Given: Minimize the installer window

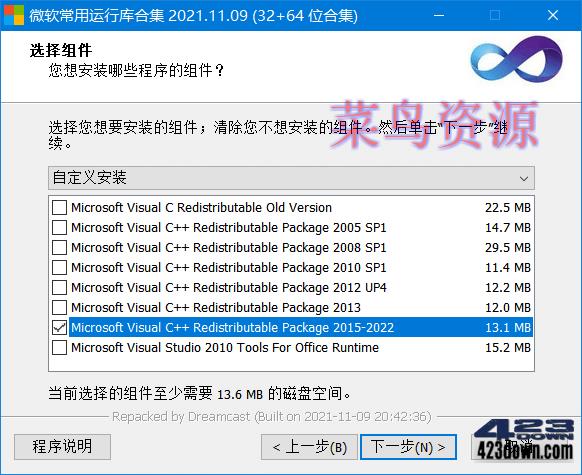Looking at the screenshot, I should click(439, 15).
